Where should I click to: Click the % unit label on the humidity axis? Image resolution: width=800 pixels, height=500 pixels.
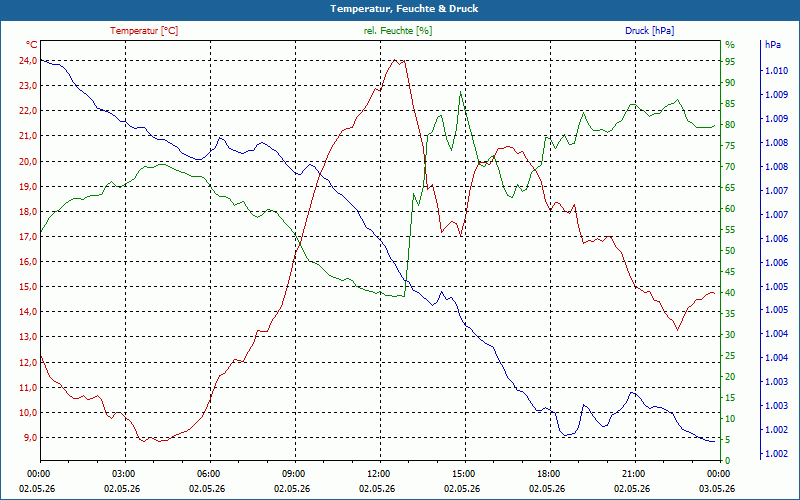(730, 45)
